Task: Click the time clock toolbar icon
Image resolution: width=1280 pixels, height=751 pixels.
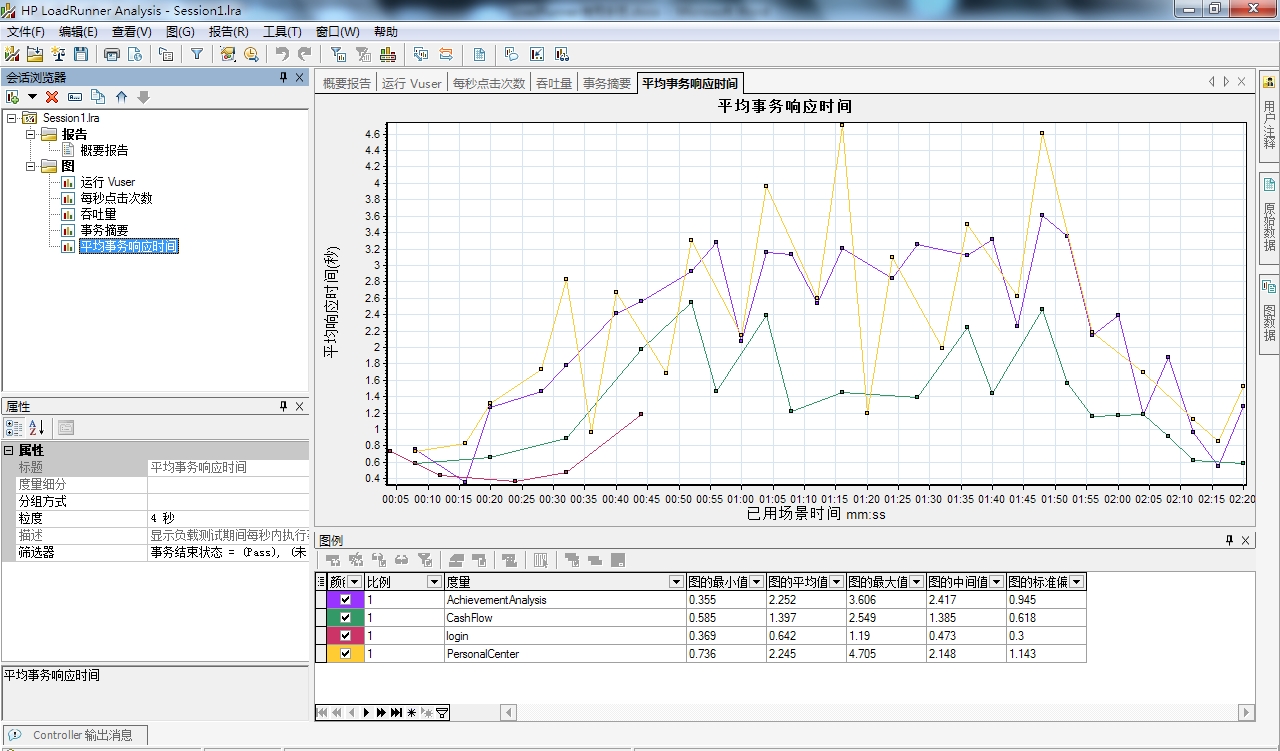Action: pos(251,54)
